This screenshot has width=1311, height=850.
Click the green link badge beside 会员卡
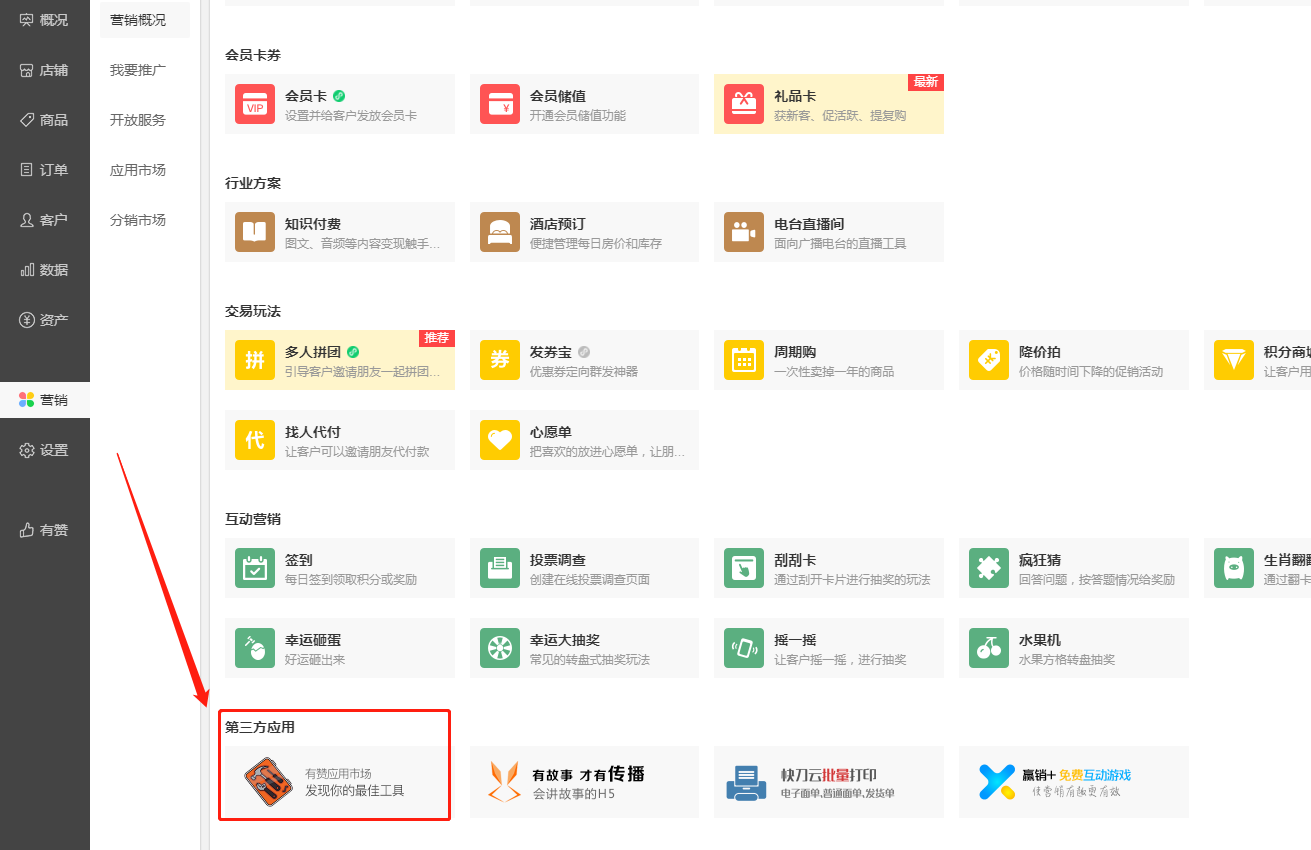tap(339, 96)
